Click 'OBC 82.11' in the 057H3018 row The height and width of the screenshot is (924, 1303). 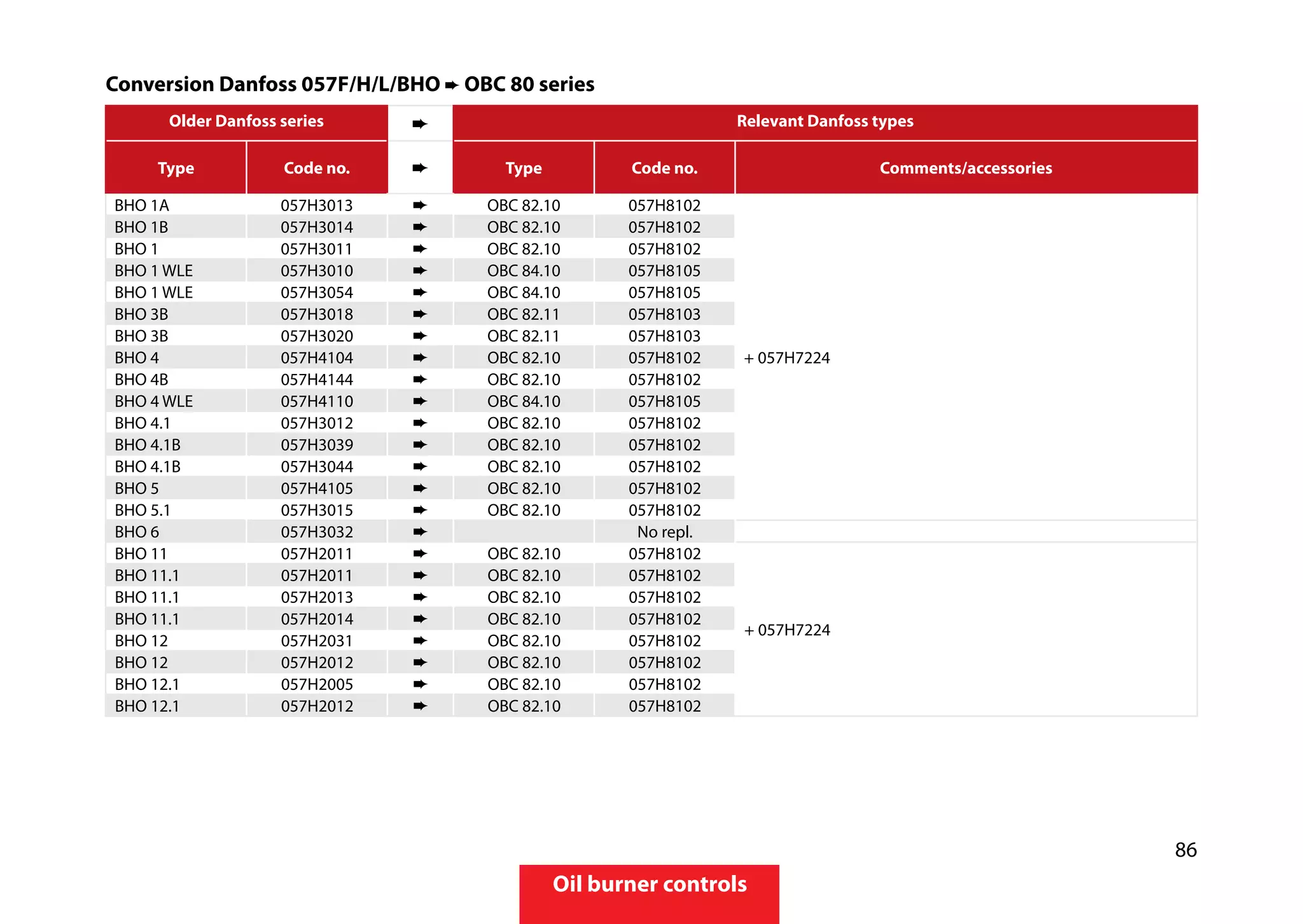pos(524,314)
